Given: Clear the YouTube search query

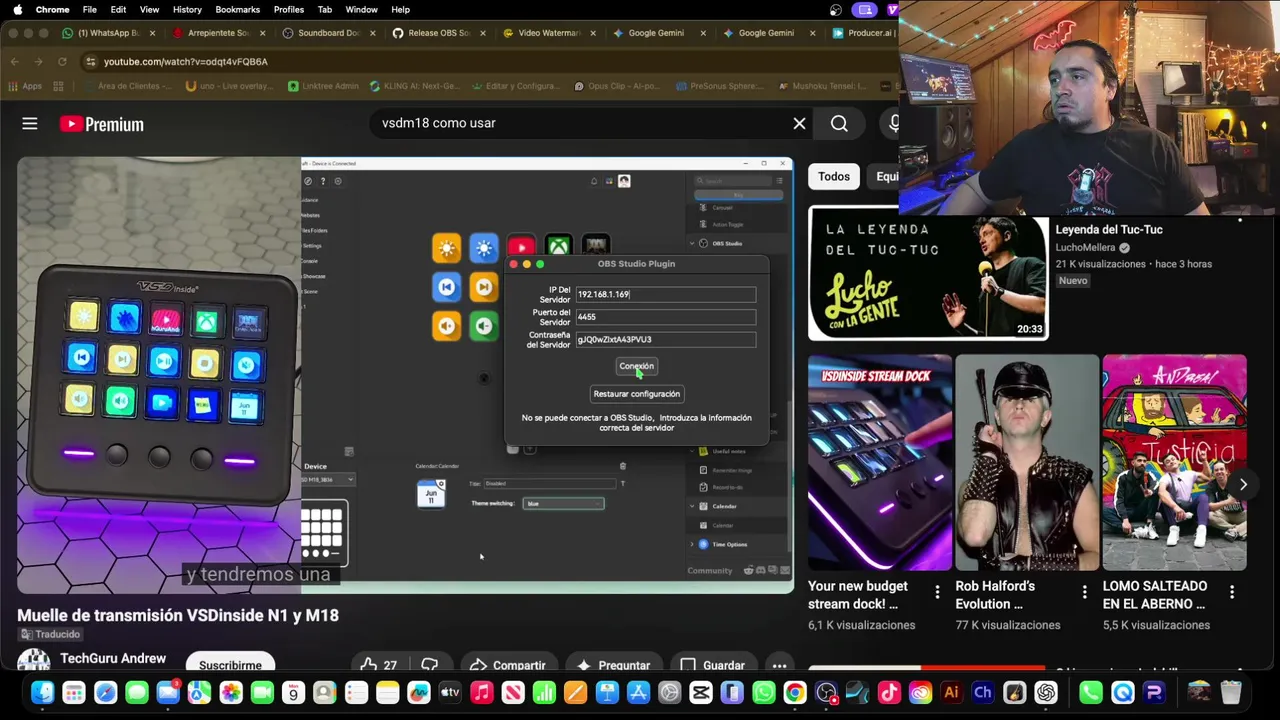Looking at the screenshot, I should coord(799,123).
